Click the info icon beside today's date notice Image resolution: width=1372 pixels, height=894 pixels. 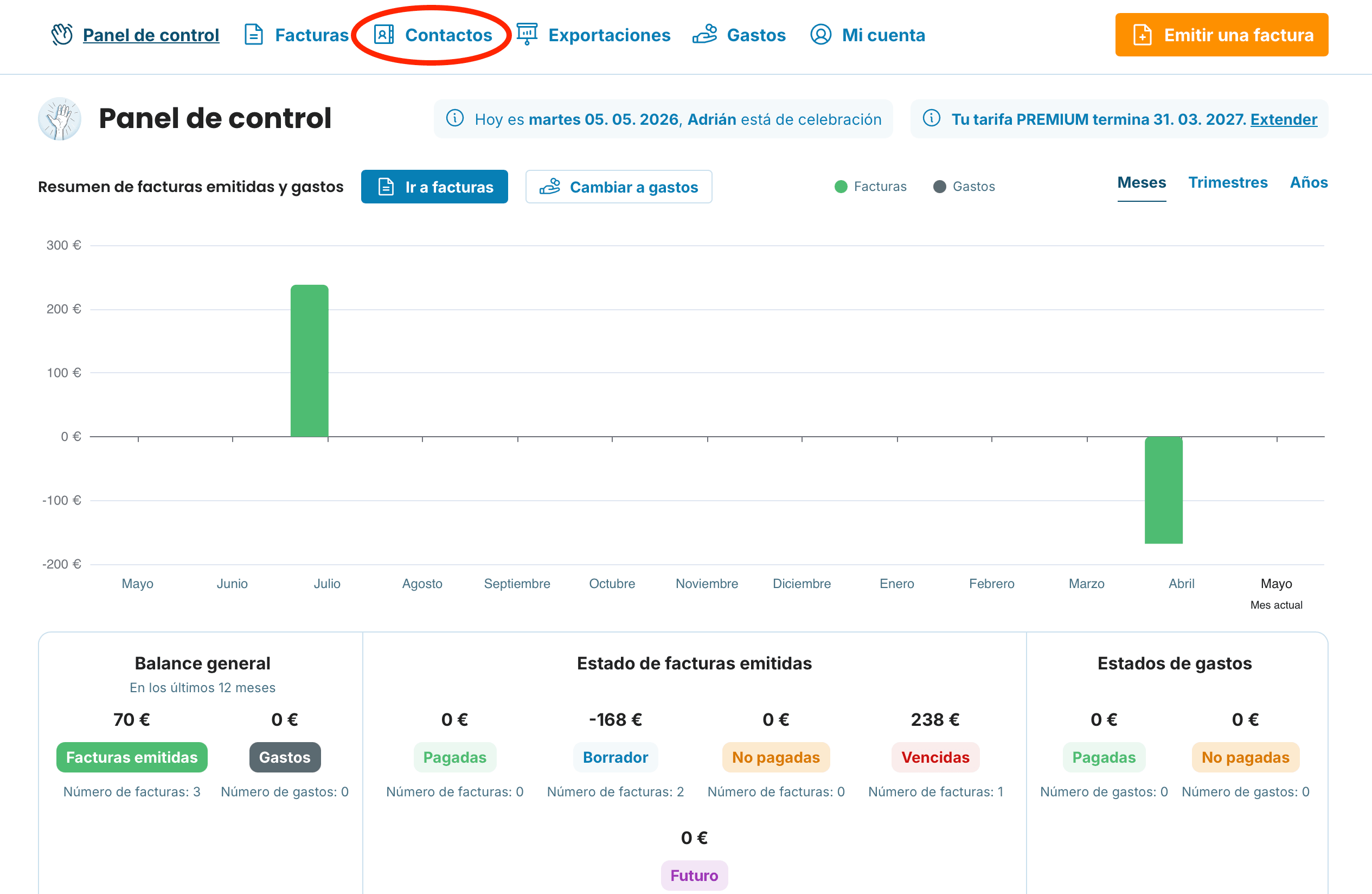tap(455, 118)
